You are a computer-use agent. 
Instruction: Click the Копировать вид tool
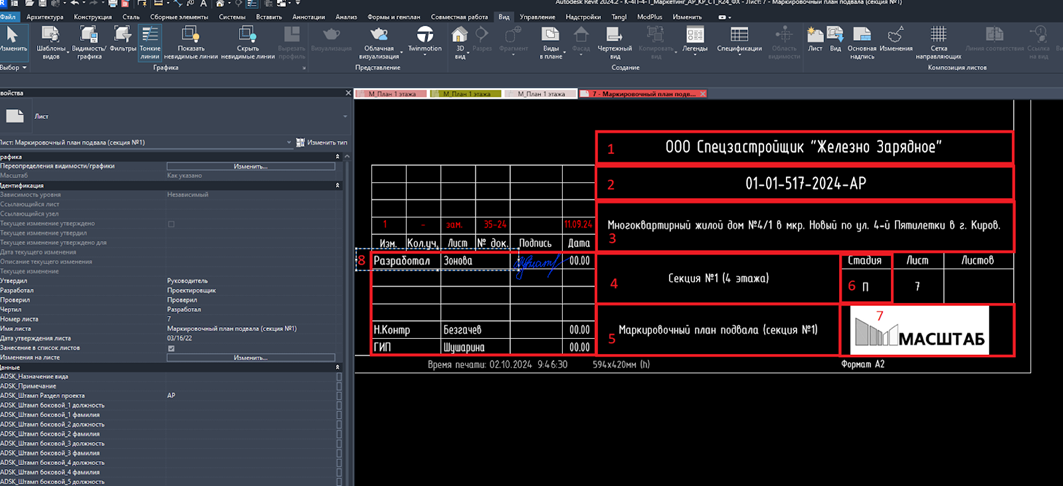655,43
